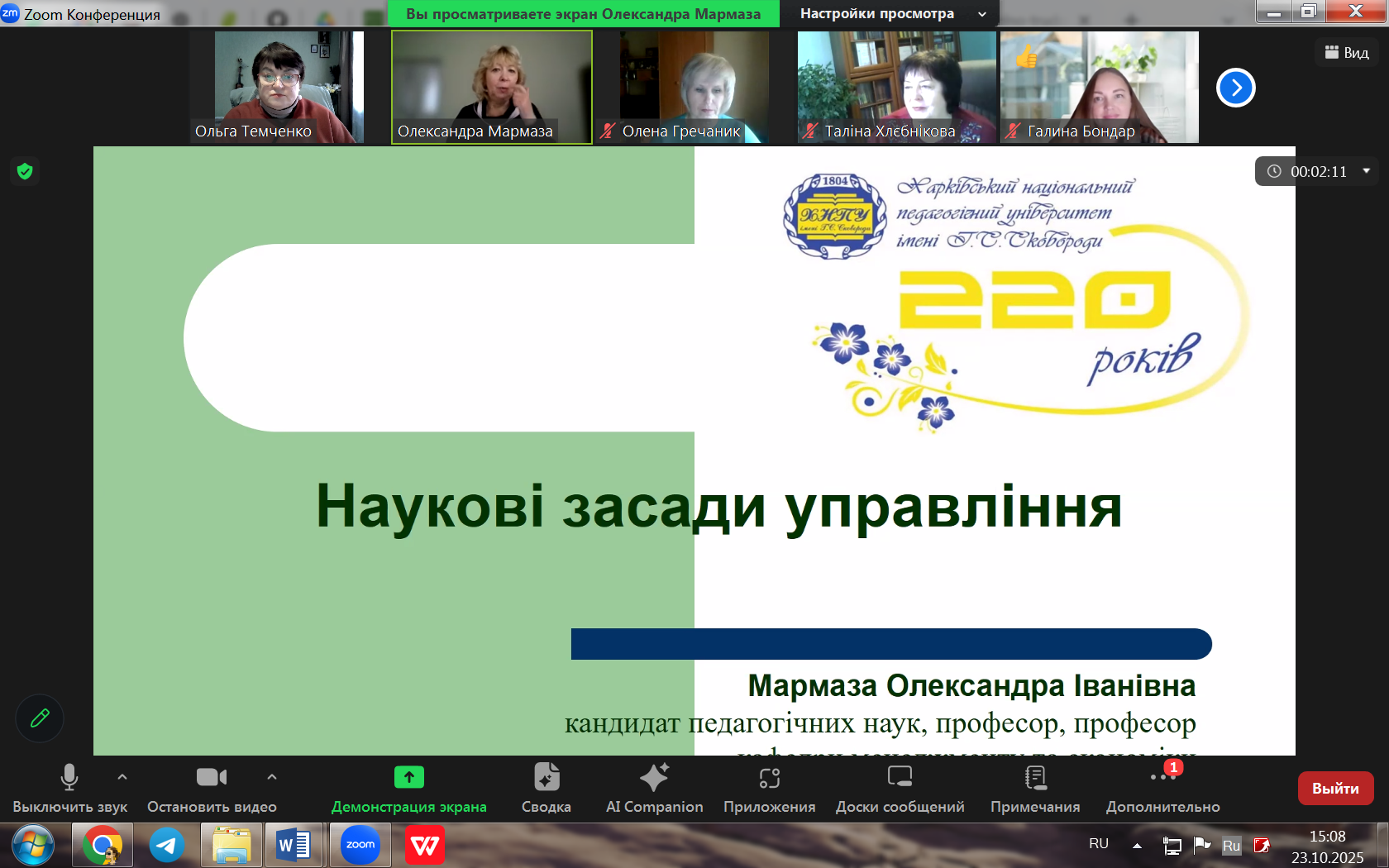This screenshot has height=868, width=1389.
Task: Open Telegram from the taskbar
Action: tap(167, 845)
